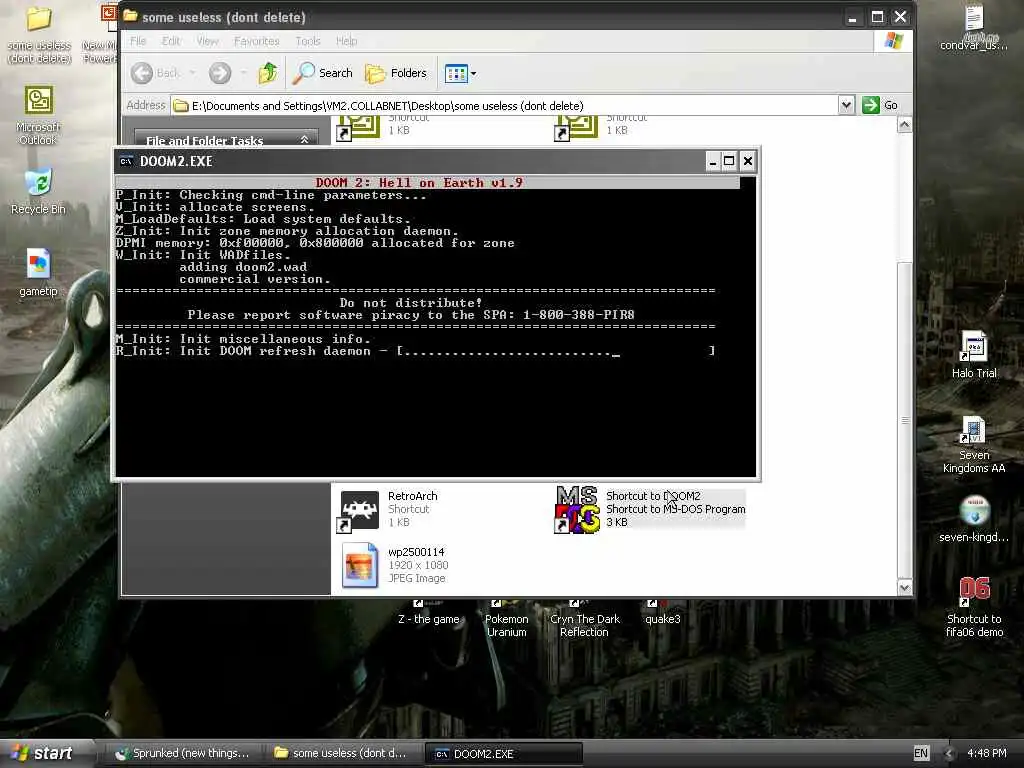Click the Up folder icon in the Explorer toolbar
This screenshot has height=768, width=1024.
268,72
